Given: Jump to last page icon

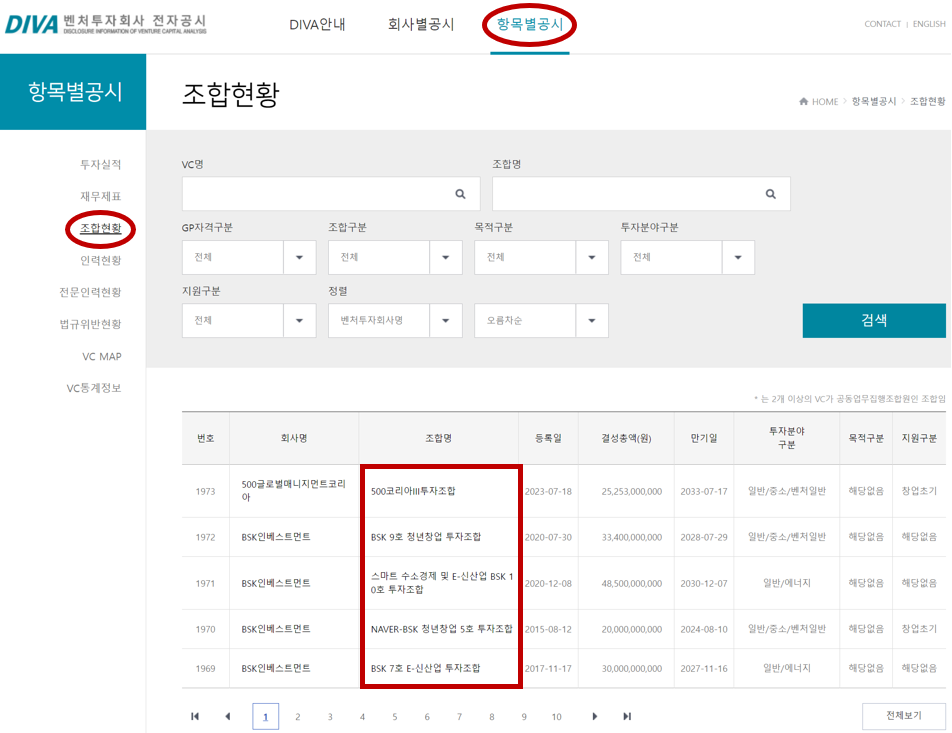Looking at the screenshot, I should pos(627,716).
